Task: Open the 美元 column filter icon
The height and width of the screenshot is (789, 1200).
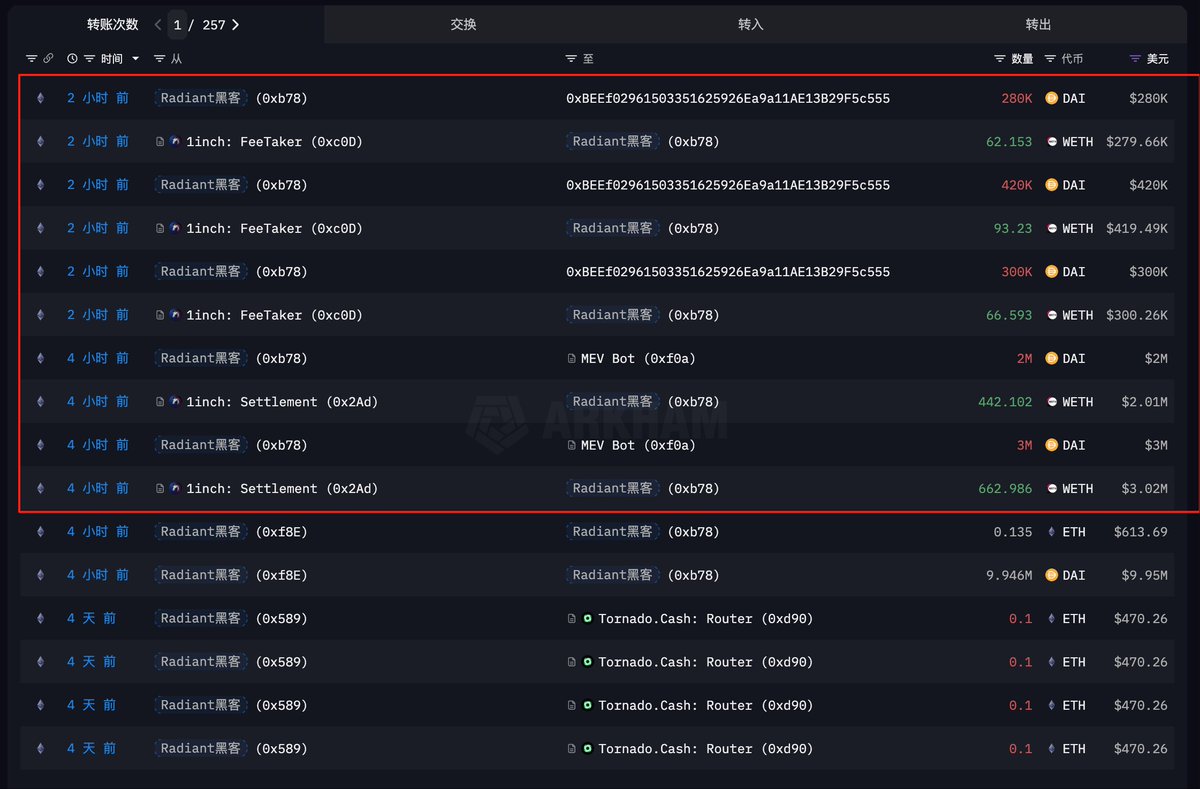Action: 1135,59
